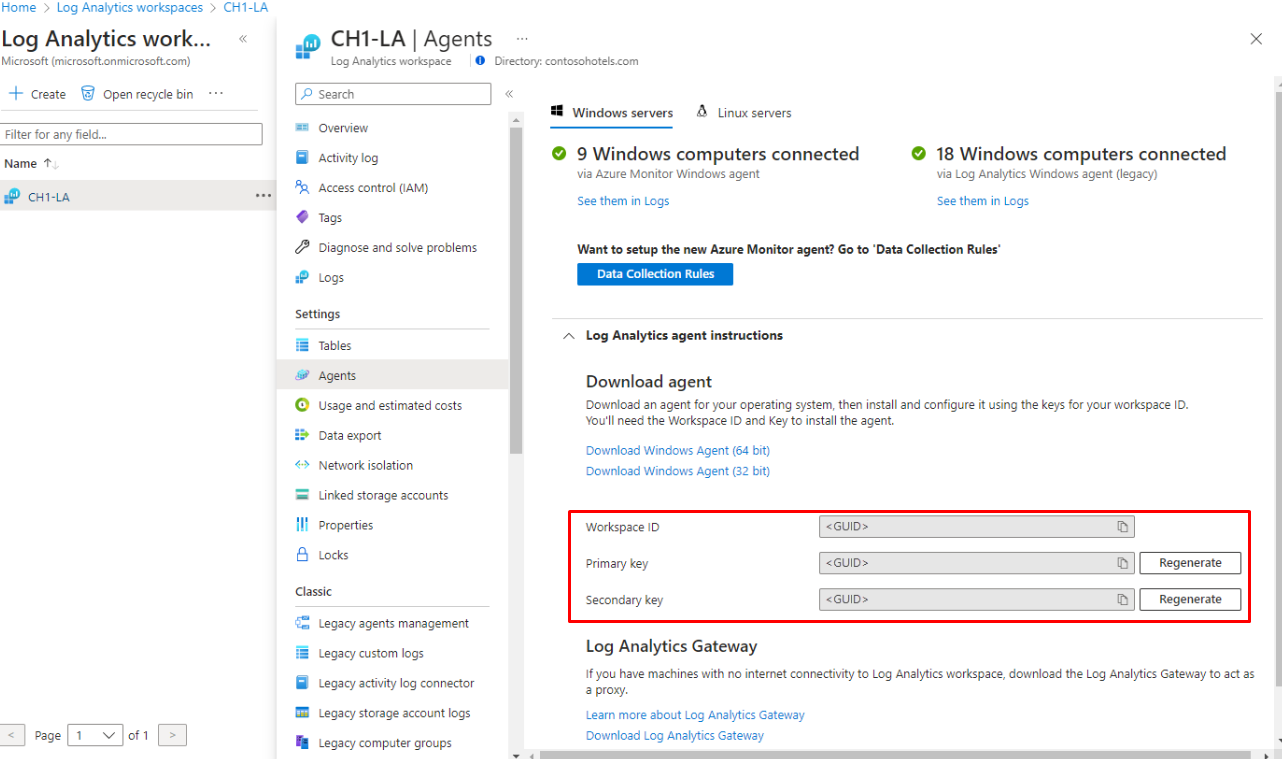Download Windows Agent (64 bit)

[677, 450]
